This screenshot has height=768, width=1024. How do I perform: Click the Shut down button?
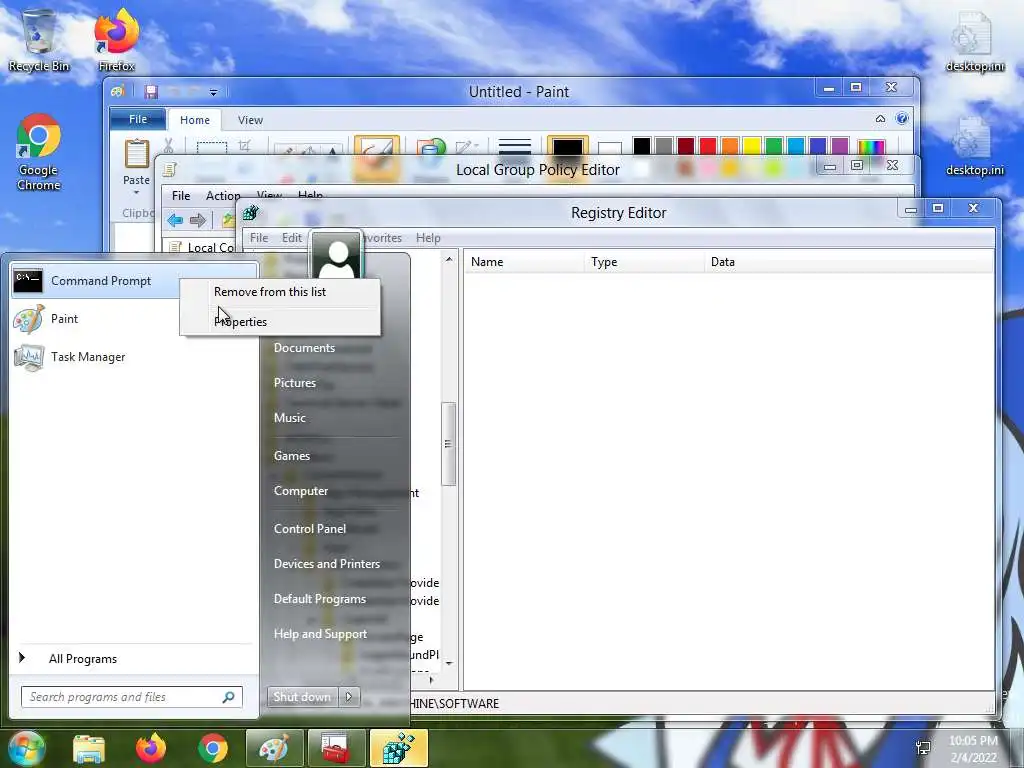302,697
